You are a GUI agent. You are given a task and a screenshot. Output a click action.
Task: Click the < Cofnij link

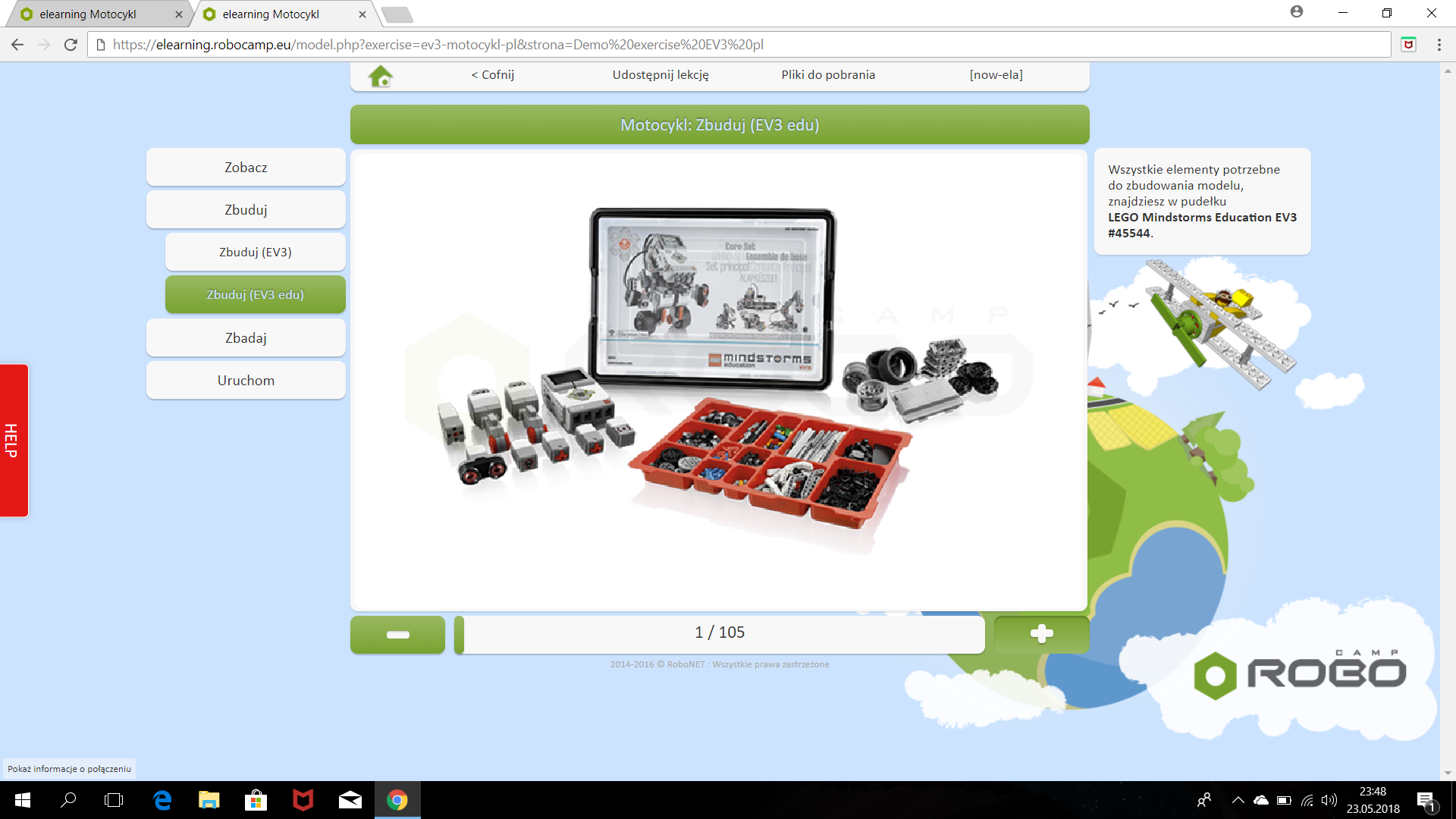493,75
